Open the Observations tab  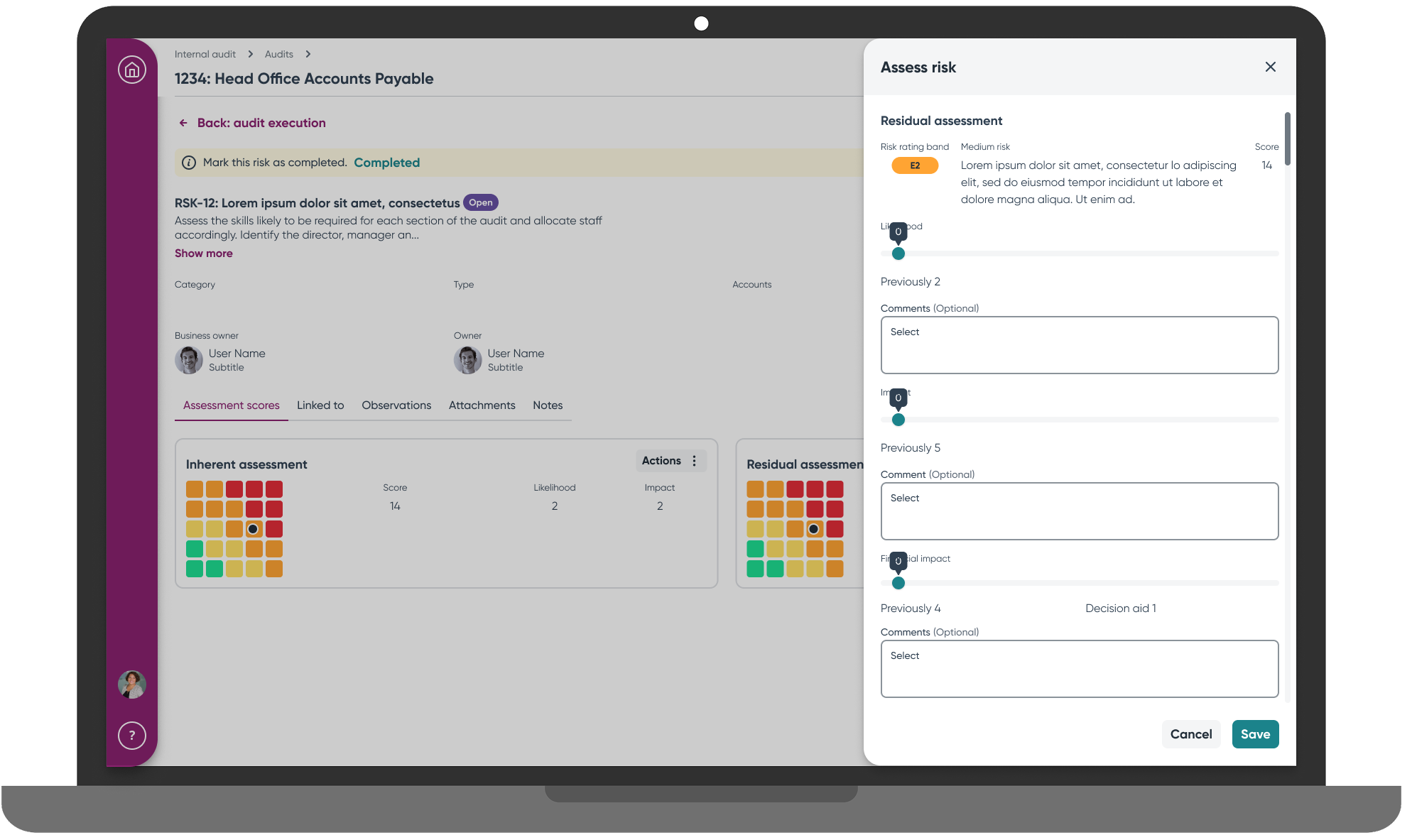point(396,405)
